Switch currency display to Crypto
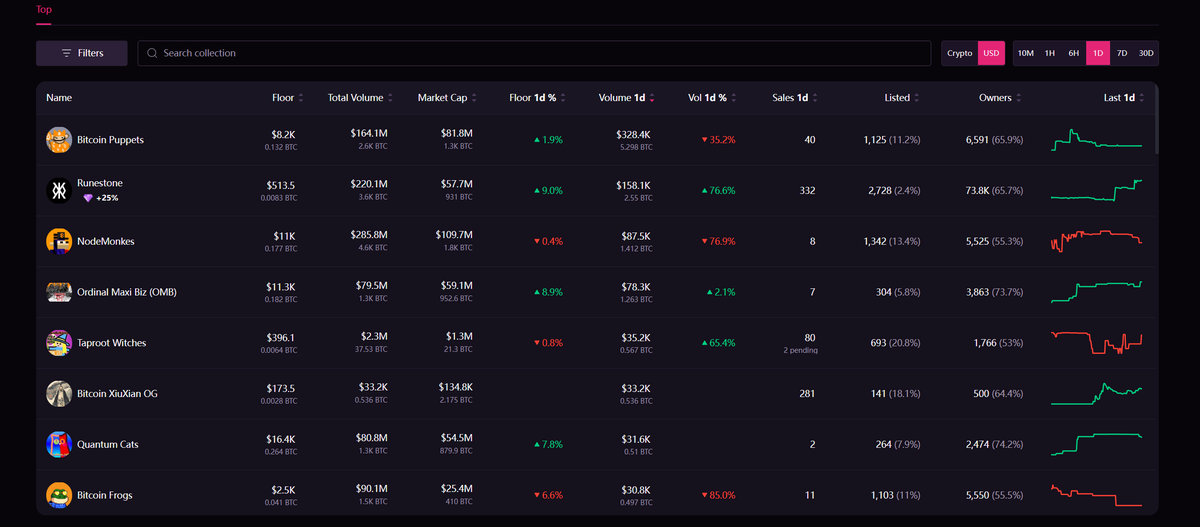 [959, 53]
